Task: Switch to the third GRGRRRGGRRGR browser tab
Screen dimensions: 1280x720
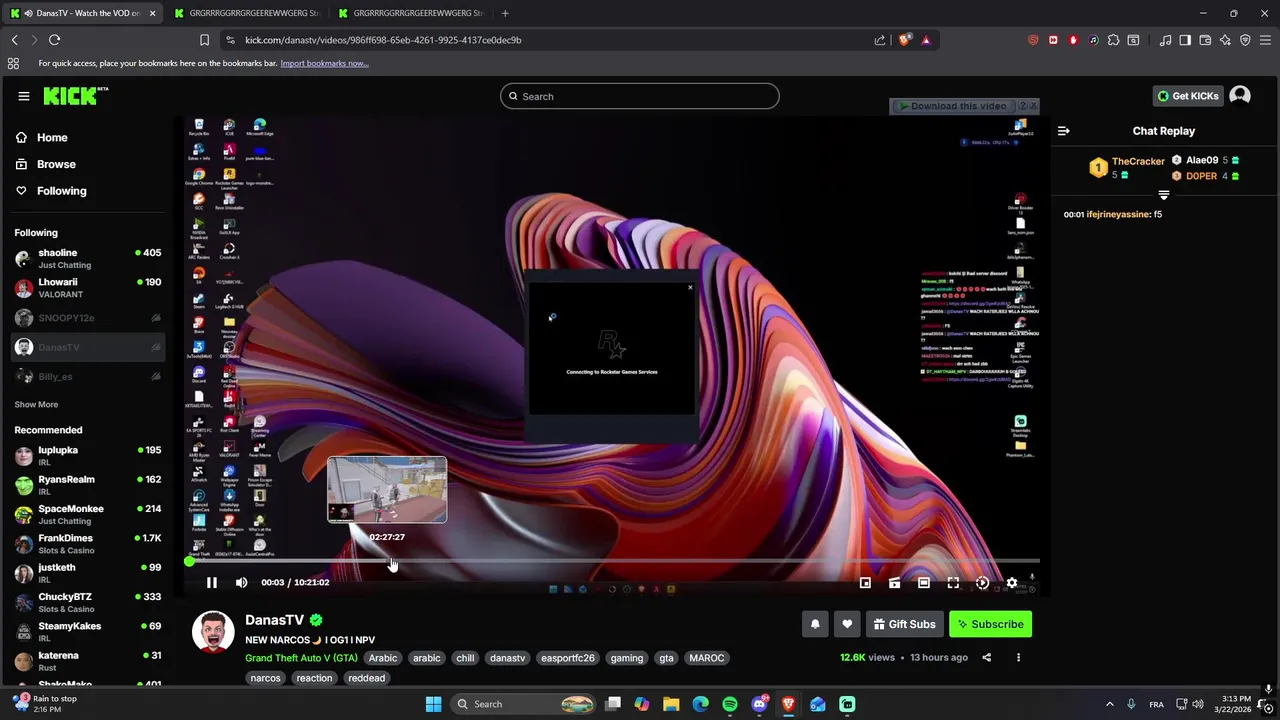Action: (410, 13)
